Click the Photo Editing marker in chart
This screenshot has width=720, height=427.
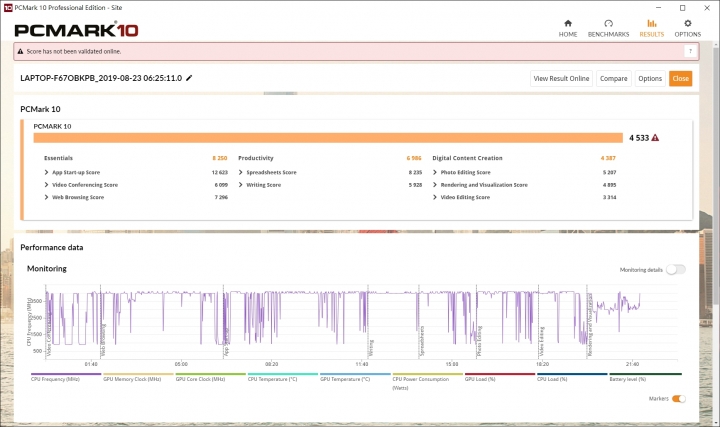pyautogui.click(x=479, y=342)
